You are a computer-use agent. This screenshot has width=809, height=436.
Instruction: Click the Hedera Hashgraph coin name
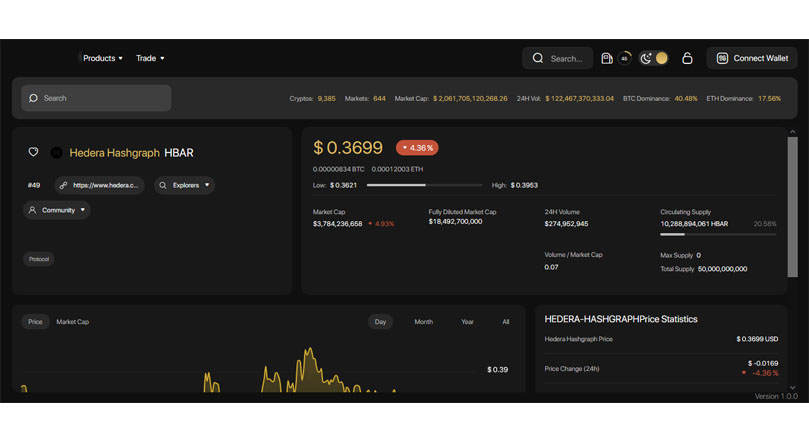tap(115, 153)
